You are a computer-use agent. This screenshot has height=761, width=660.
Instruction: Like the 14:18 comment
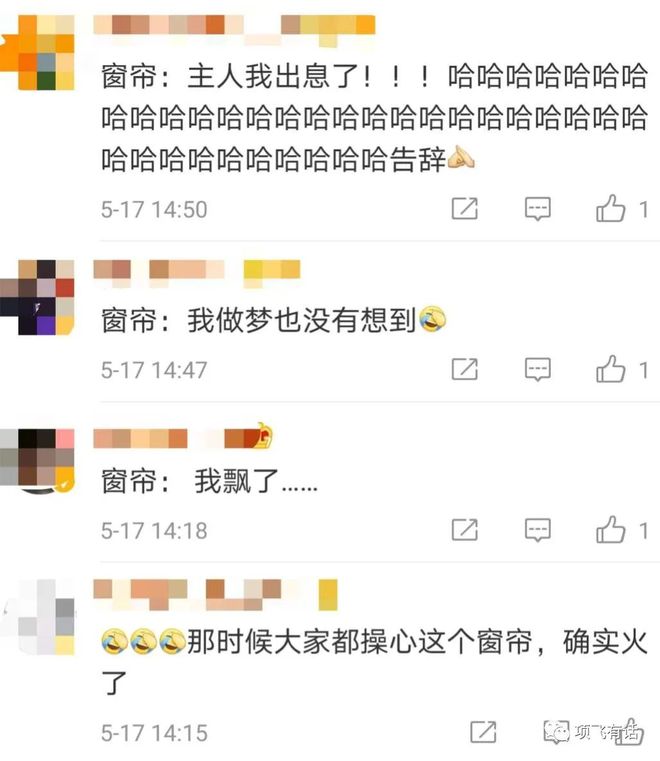pos(610,529)
